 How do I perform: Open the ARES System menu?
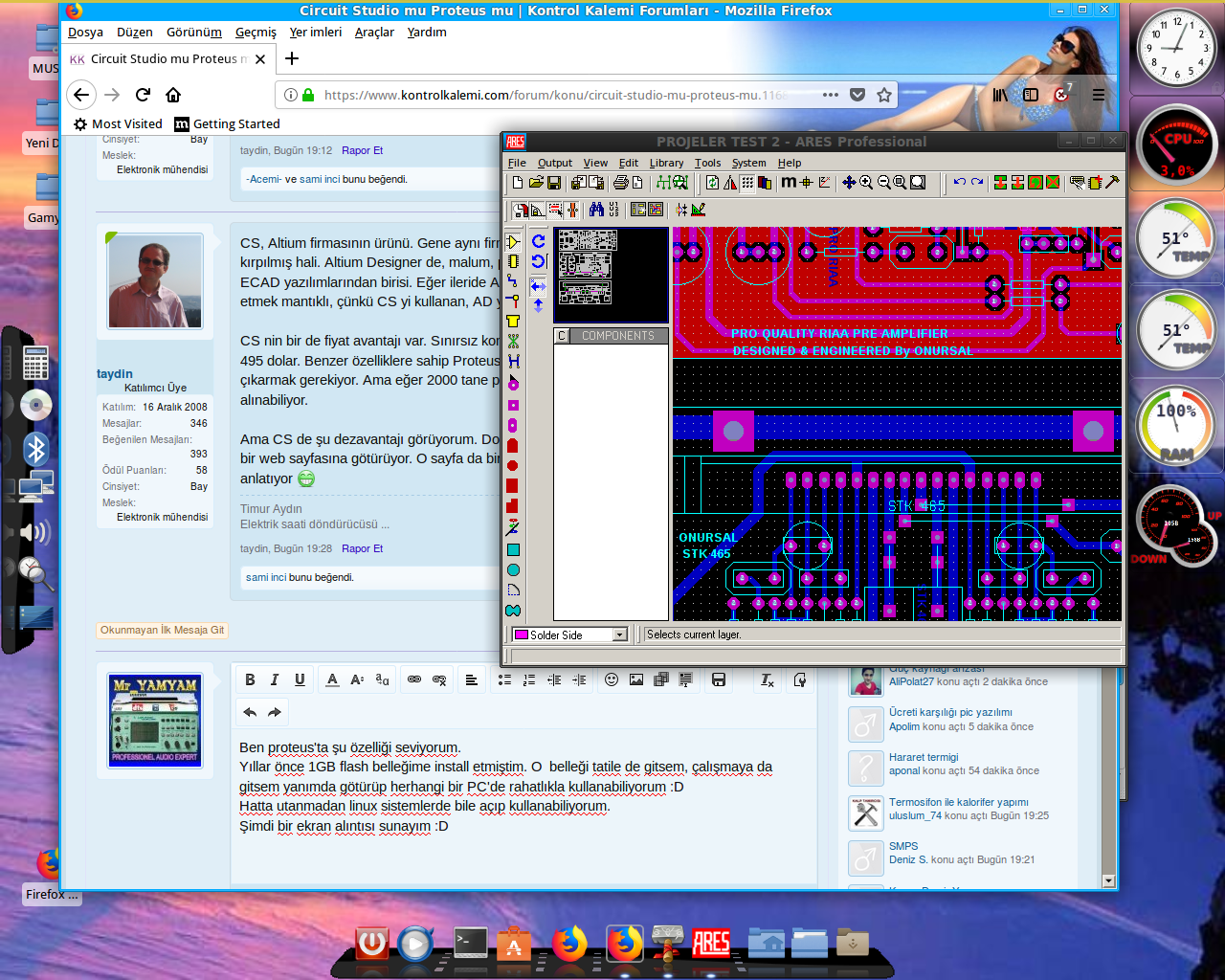748,163
